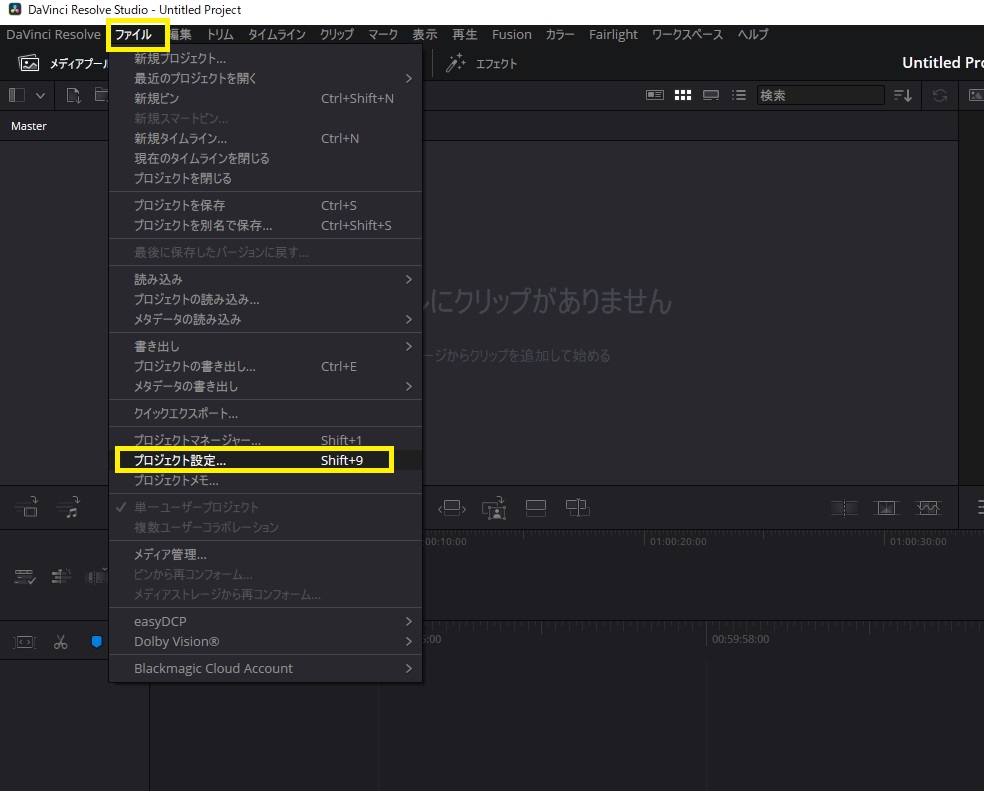Image resolution: width=984 pixels, height=791 pixels.
Task: Expand the 読み込み submenu
Action: coord(265,279)
